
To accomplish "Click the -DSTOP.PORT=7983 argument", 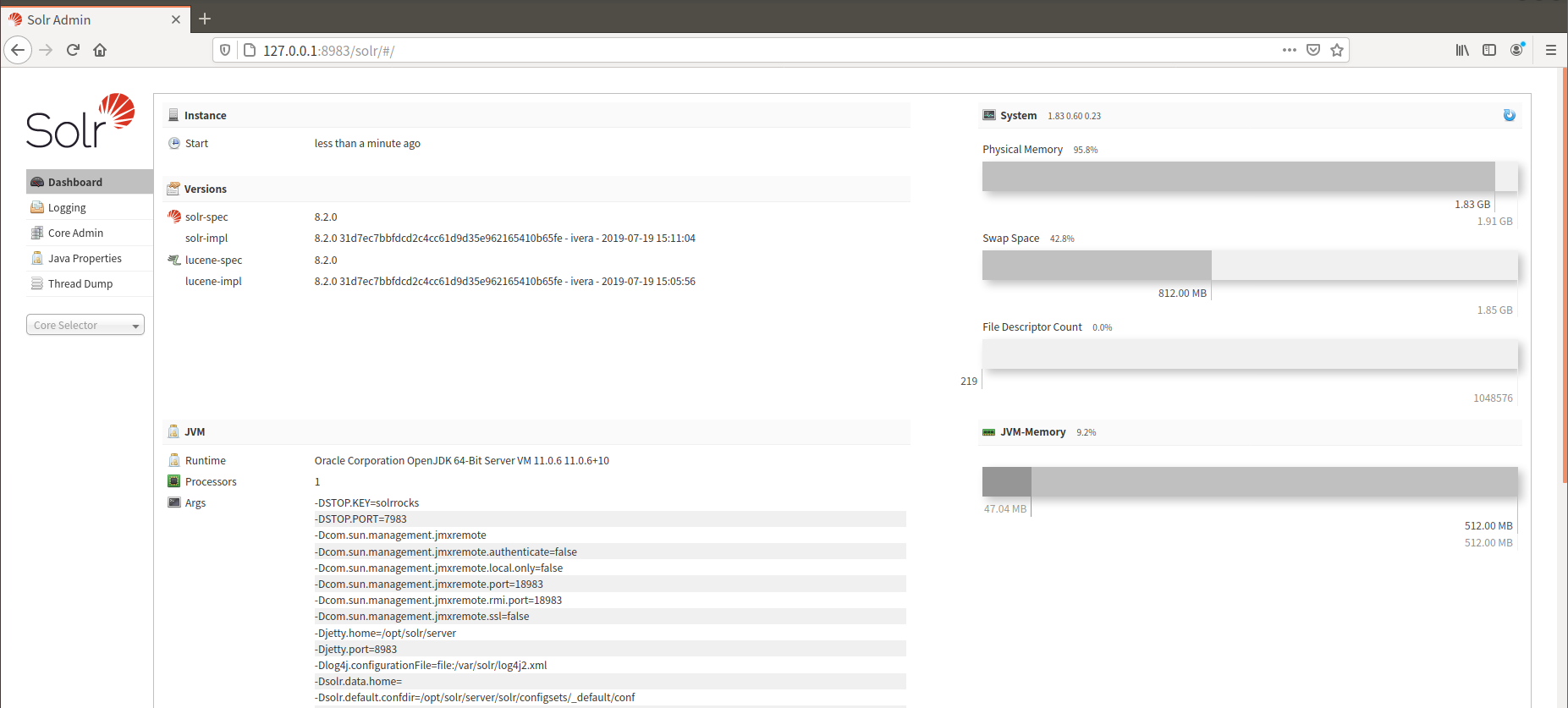I will [x=360, y=519].
